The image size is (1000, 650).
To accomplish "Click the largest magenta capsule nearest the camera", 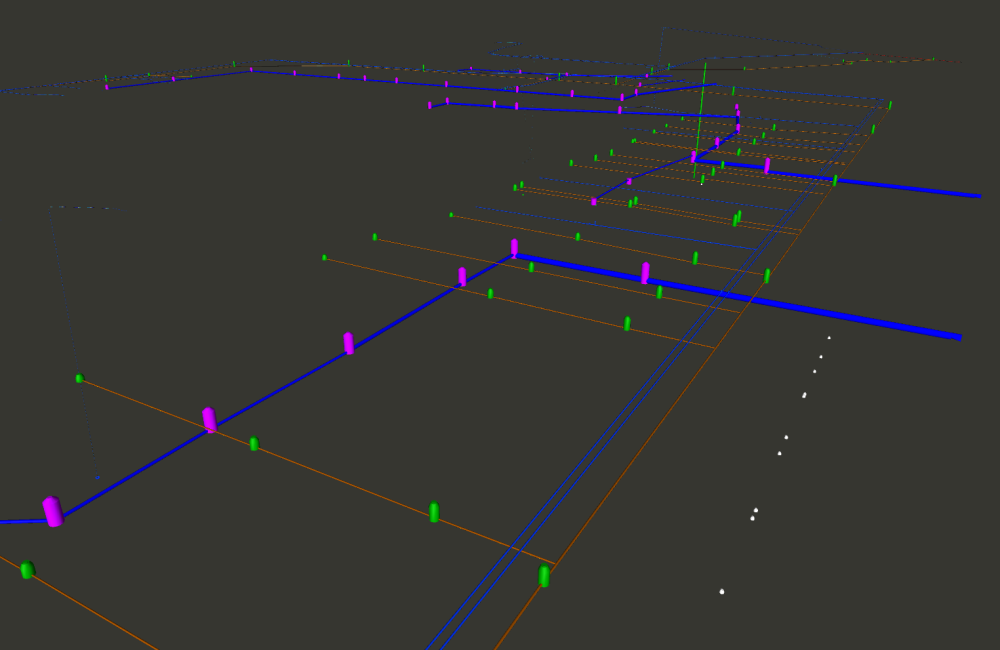I will point(53,511).
